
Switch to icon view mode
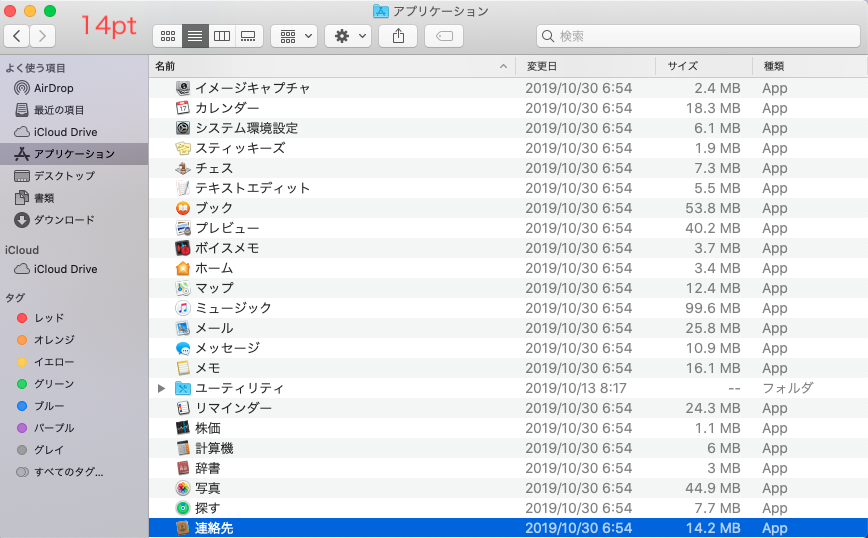coord(167,36)
